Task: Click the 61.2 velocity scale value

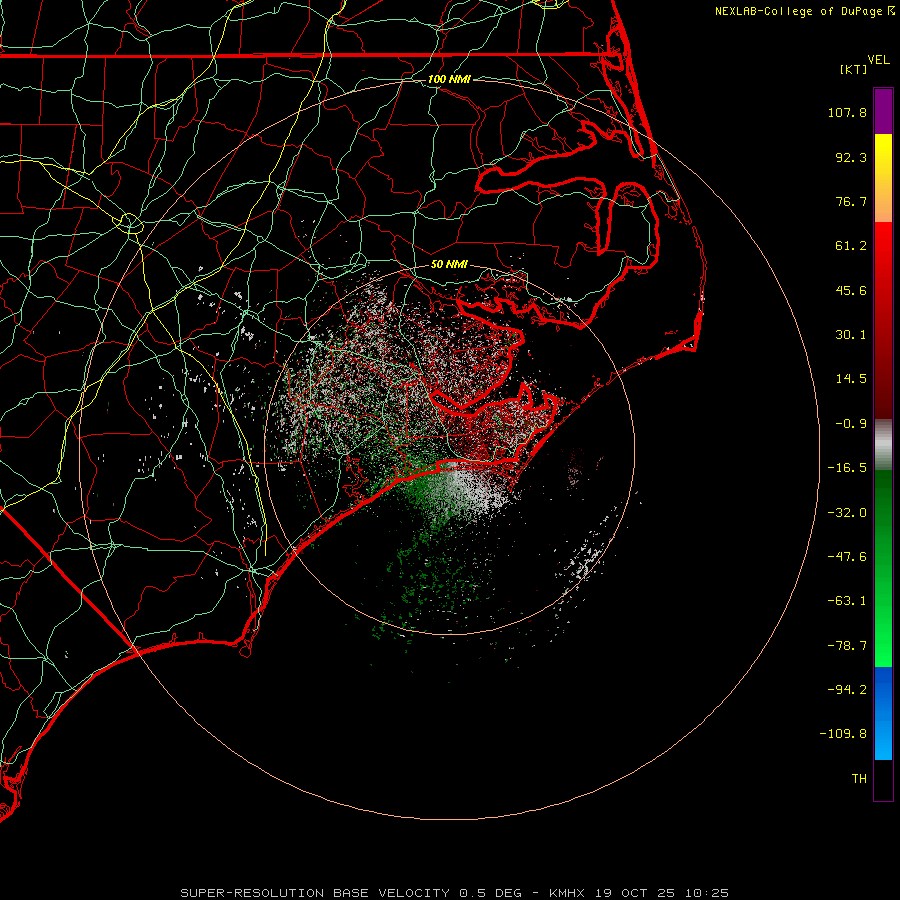Action: [x=851, y=246]
